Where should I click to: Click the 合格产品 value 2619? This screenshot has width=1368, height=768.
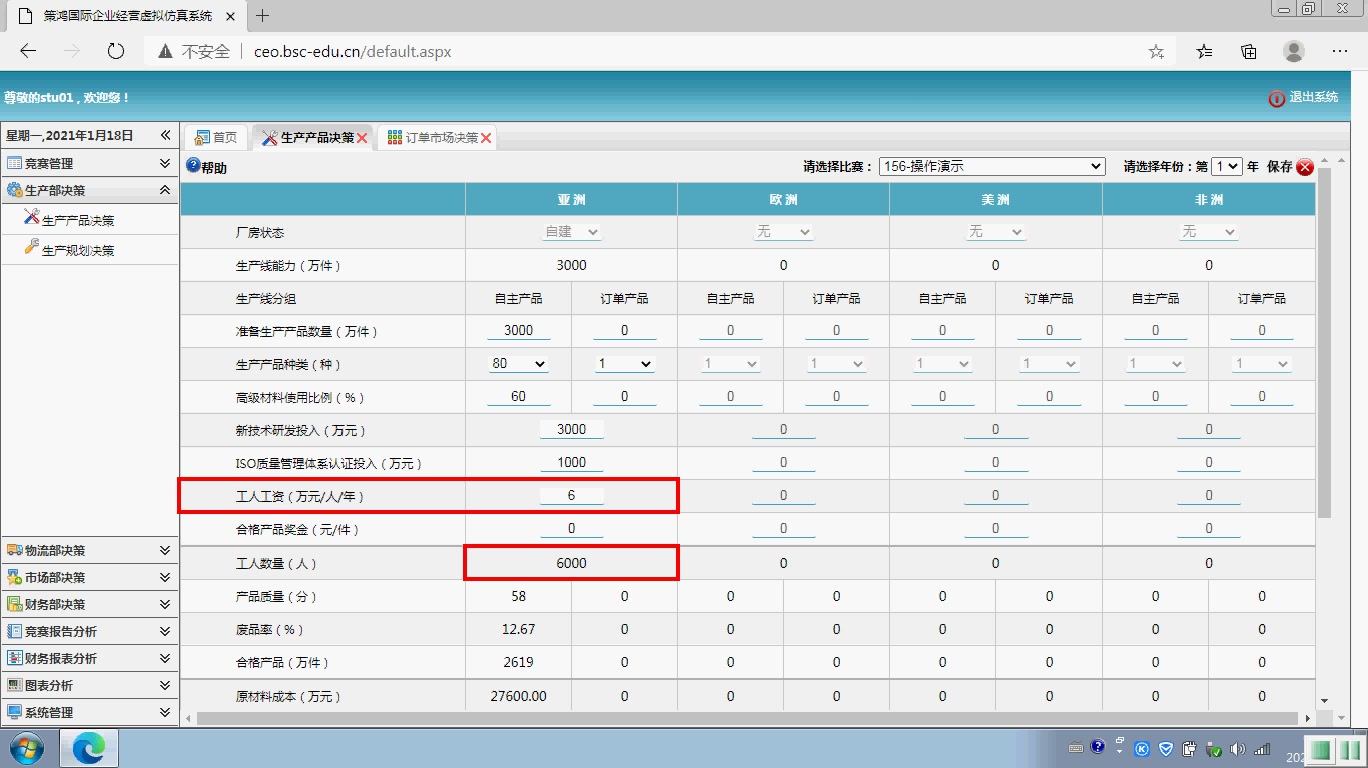(518, 662)
